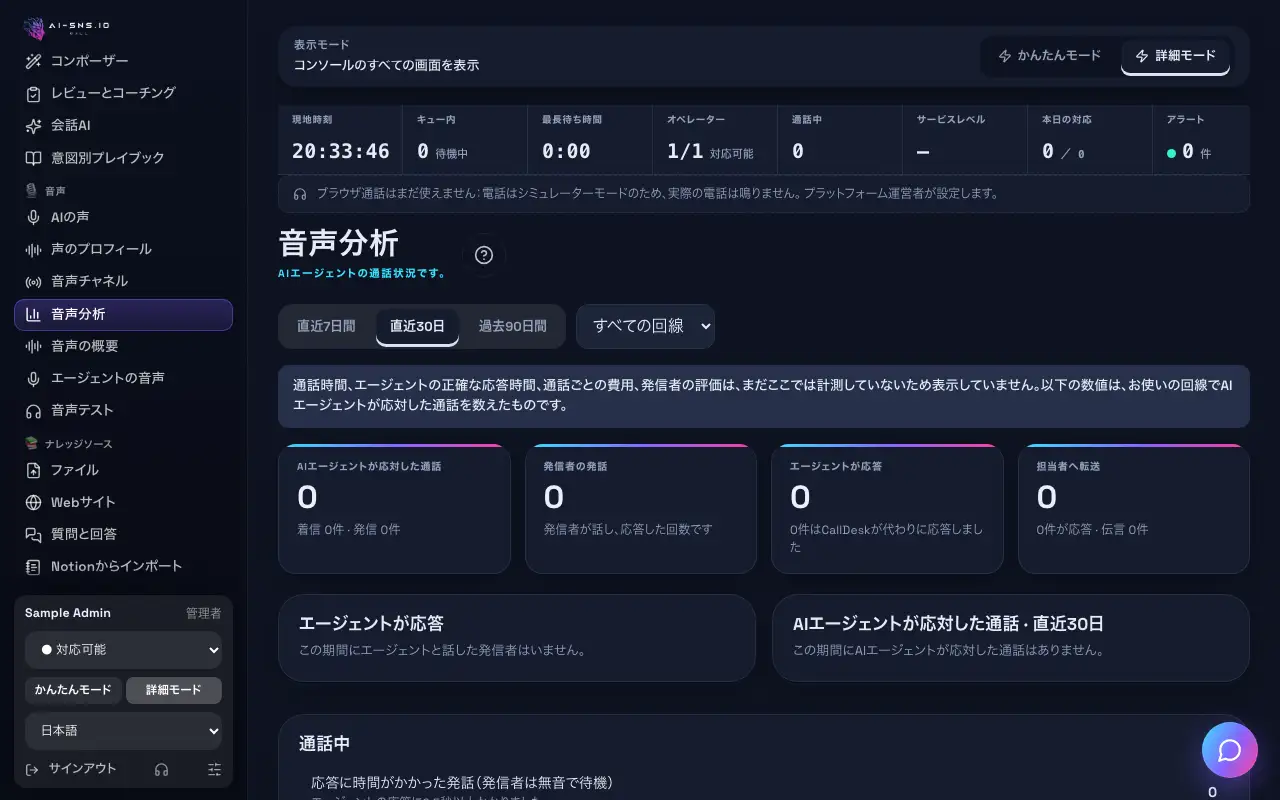Open the すべての回線 dropdown
This screenshot has height=800, width=1280.
645,326
